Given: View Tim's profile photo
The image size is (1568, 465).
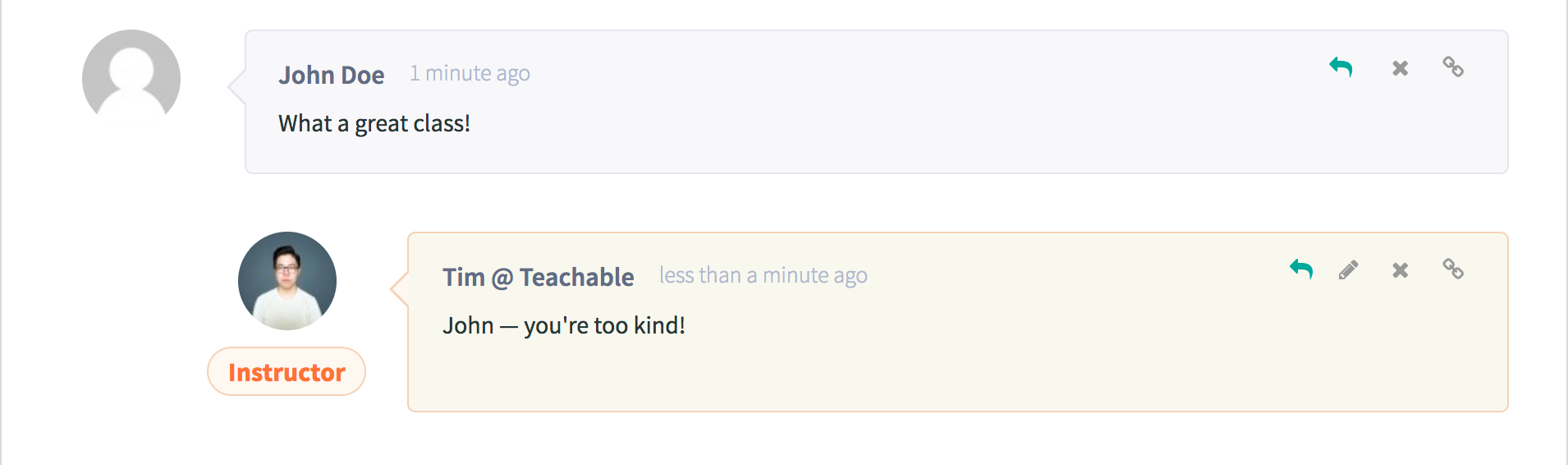Looking at the screenshot, I should click(x=287, y=281).
